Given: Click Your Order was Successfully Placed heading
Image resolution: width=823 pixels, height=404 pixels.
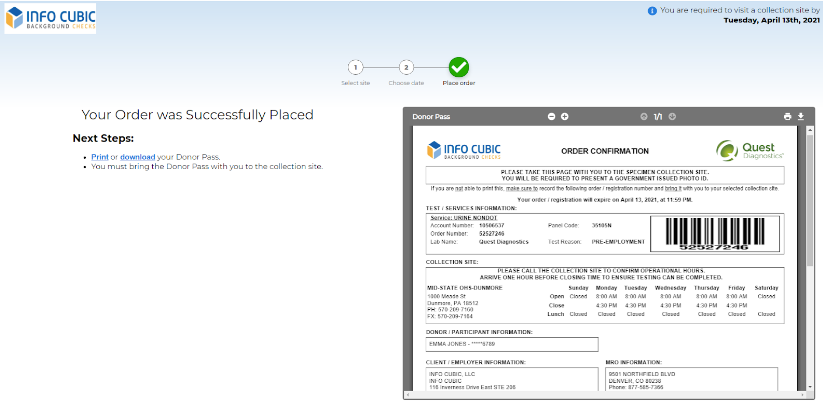Looking at the screenshot, I should [197, 114].
